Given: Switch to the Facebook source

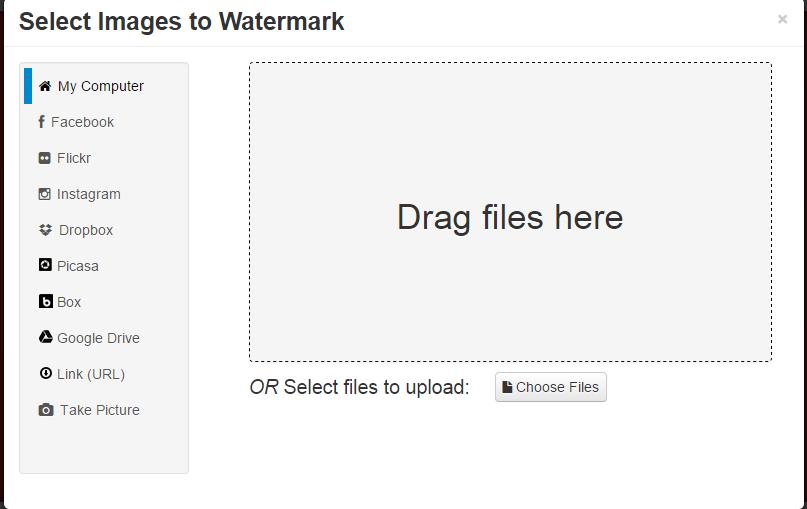Looking at the screenshot, I should point(82,122).
